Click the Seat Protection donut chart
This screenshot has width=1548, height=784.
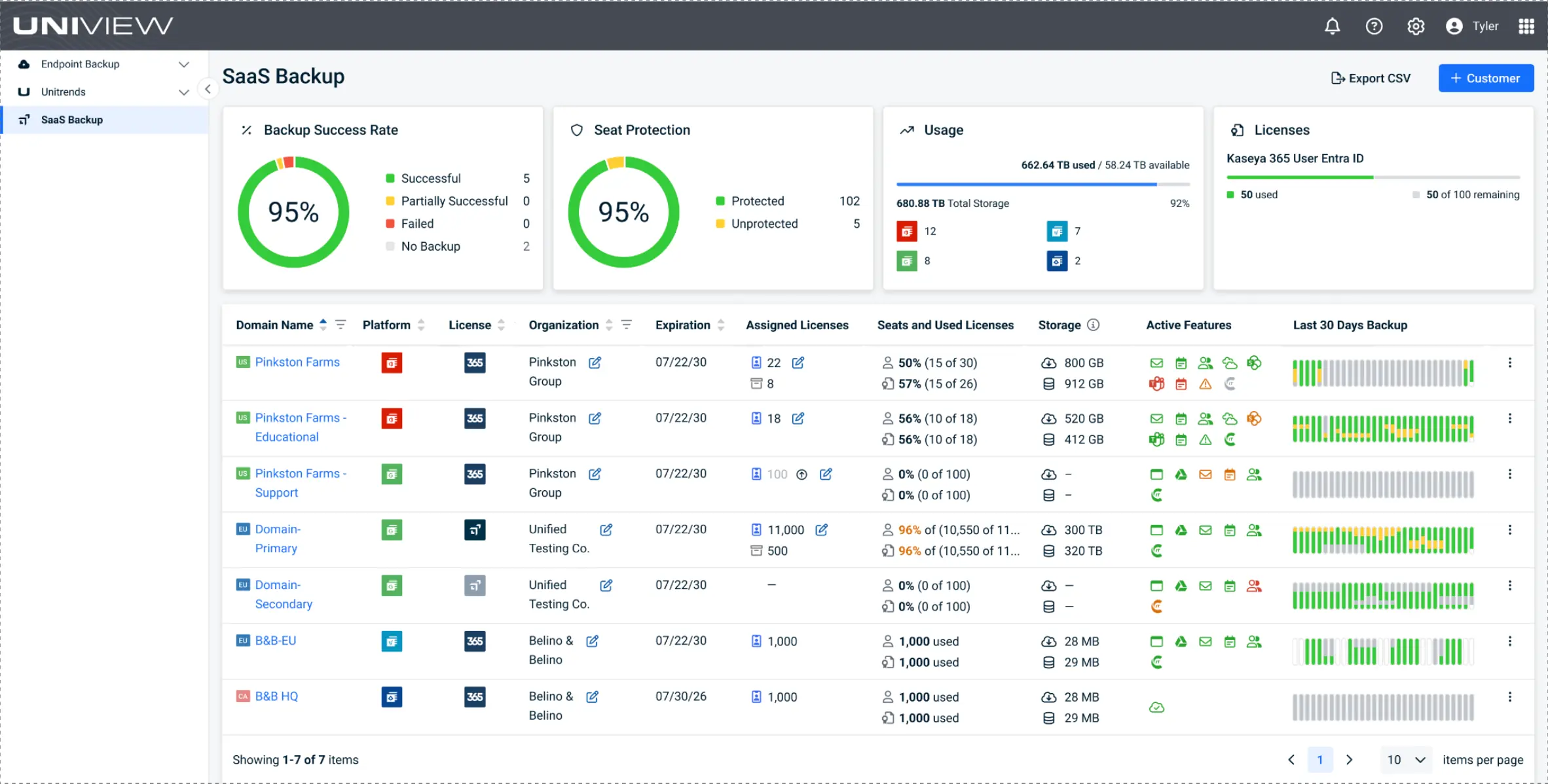(623, 212)
